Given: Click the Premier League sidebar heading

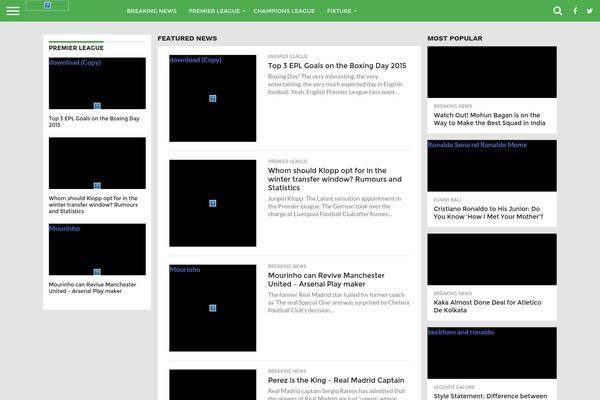Looking at the screenshot, I should pos(76,48).
